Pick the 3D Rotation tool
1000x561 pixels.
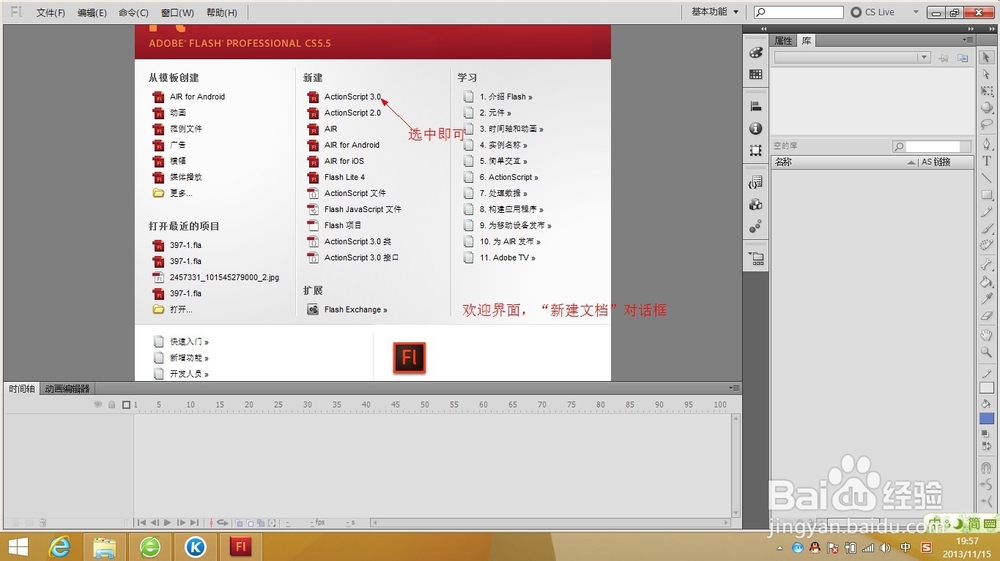point(986,107)
